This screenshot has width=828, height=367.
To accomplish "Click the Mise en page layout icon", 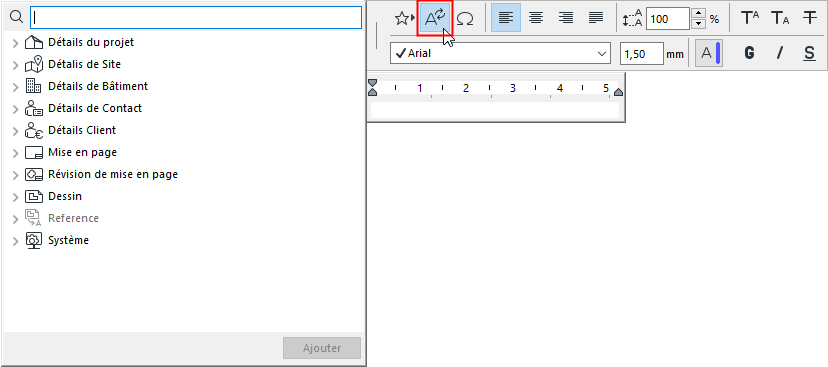I will pos(33,153).
